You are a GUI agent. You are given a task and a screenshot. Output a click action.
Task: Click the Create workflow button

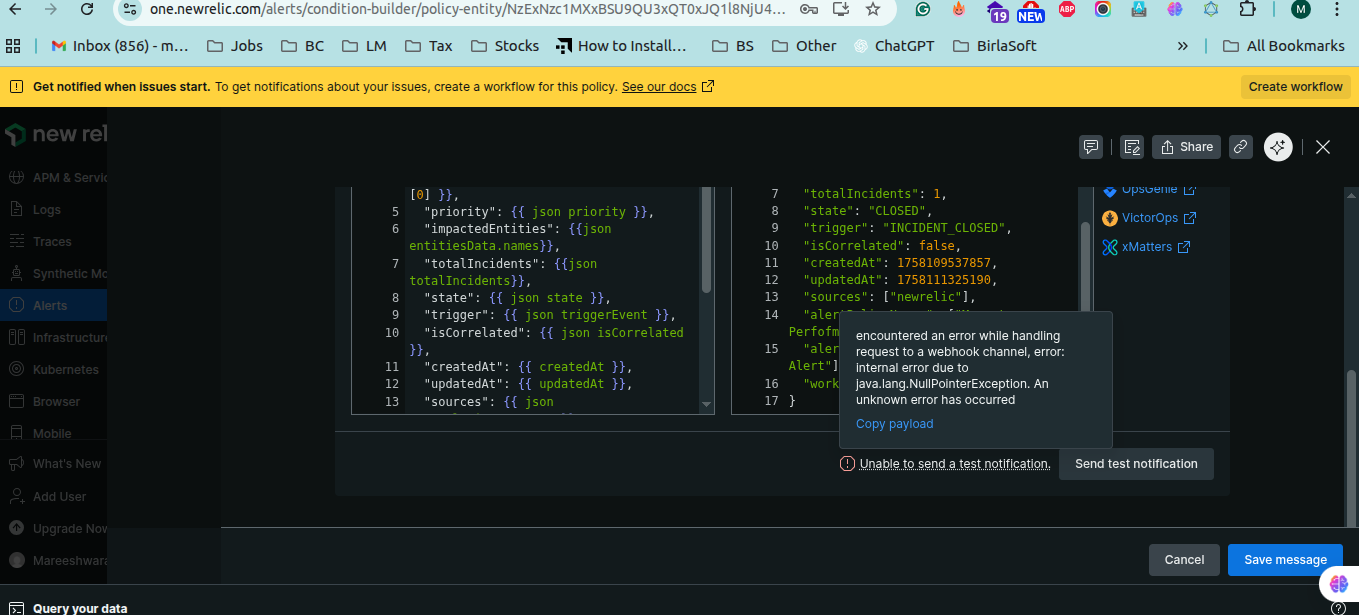(x=1295, y=87)
